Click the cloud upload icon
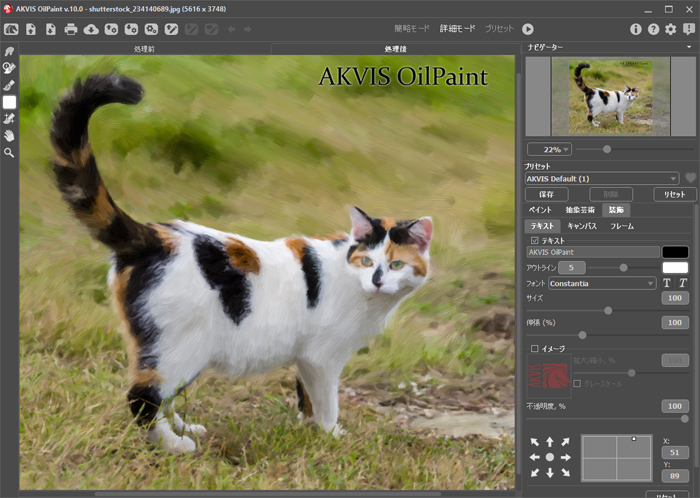The height and width of the screenshot is (498, 700). click(x=91, y=29)
